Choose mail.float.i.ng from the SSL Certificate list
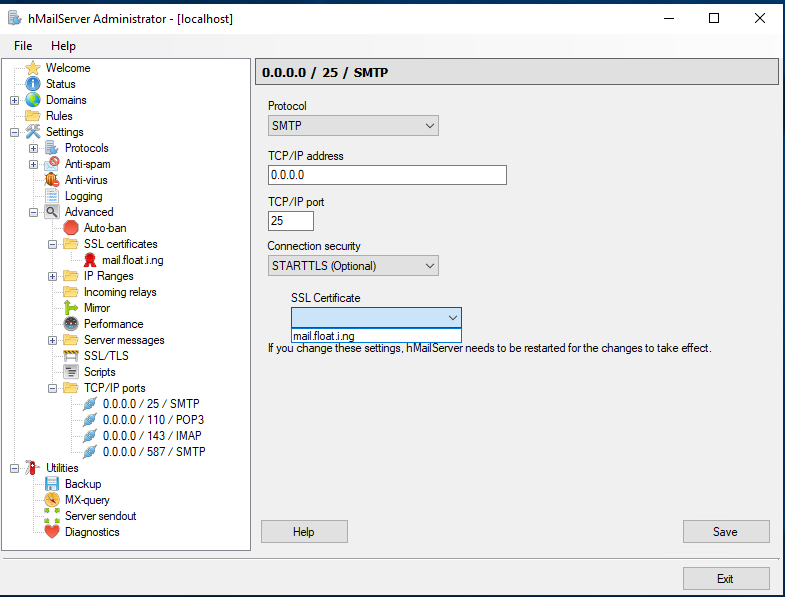 tap(376, 336)
